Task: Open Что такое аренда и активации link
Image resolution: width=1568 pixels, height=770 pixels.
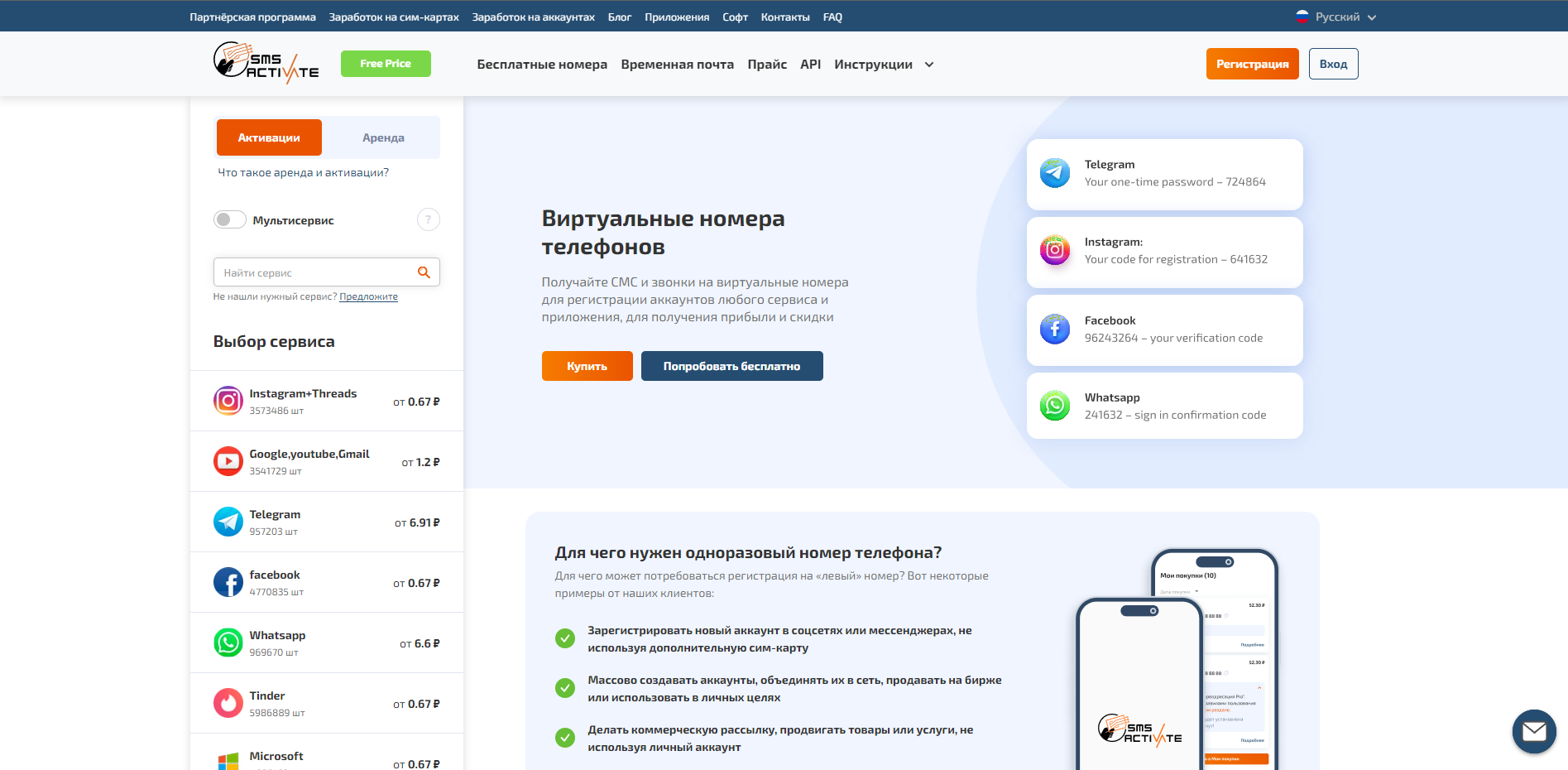Action: click(x=303, y=172)
